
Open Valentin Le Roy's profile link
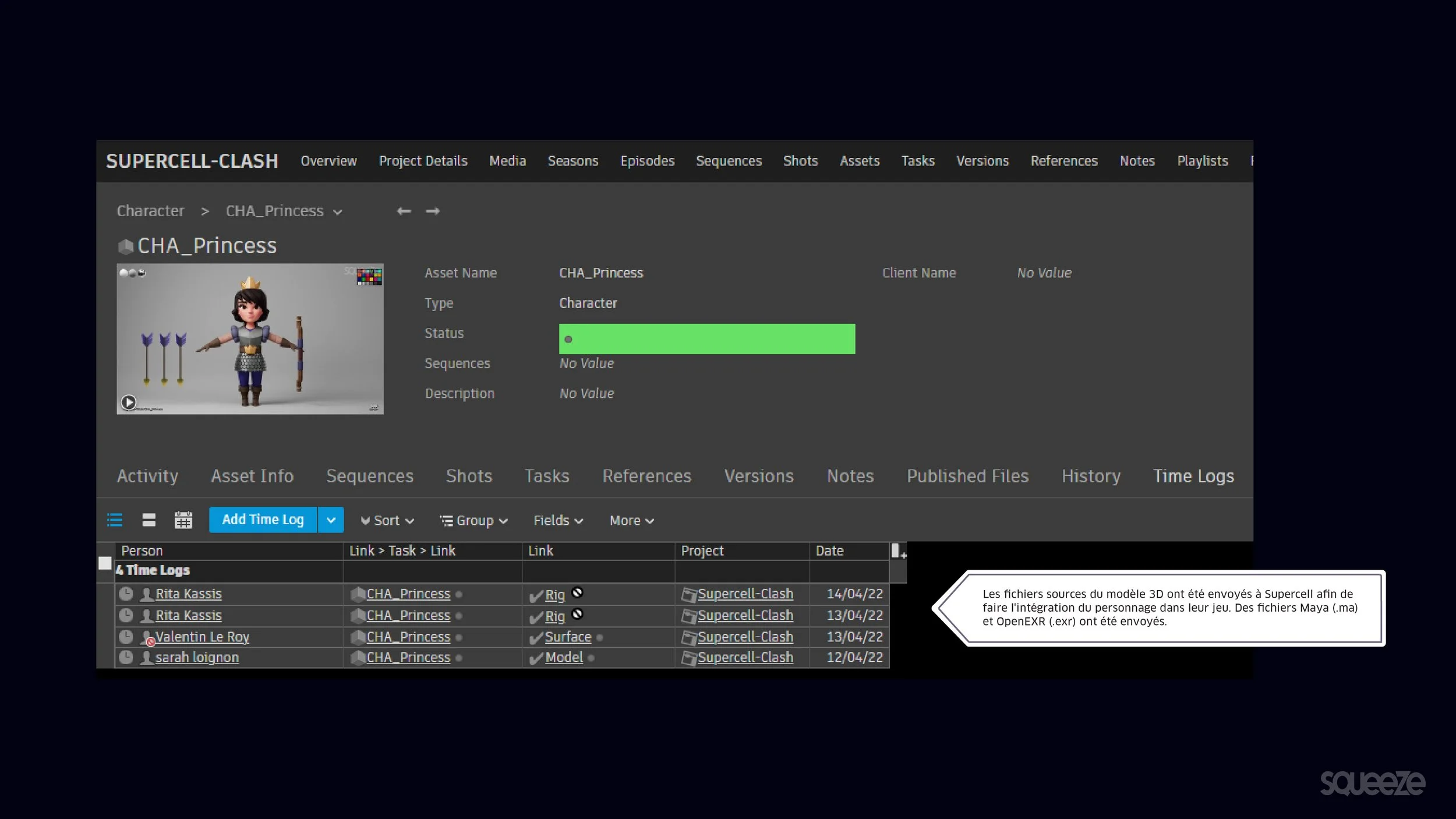202,637
